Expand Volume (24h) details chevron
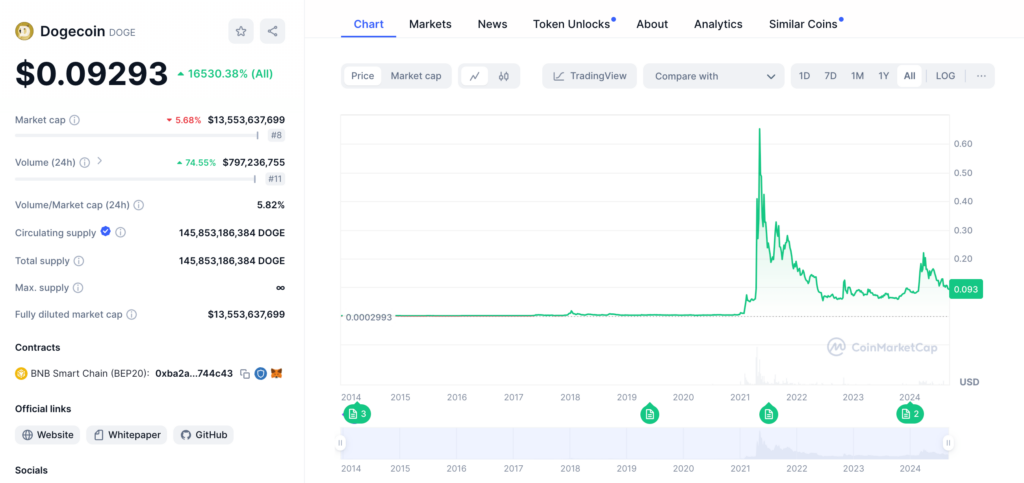 (x=100, y=161)
